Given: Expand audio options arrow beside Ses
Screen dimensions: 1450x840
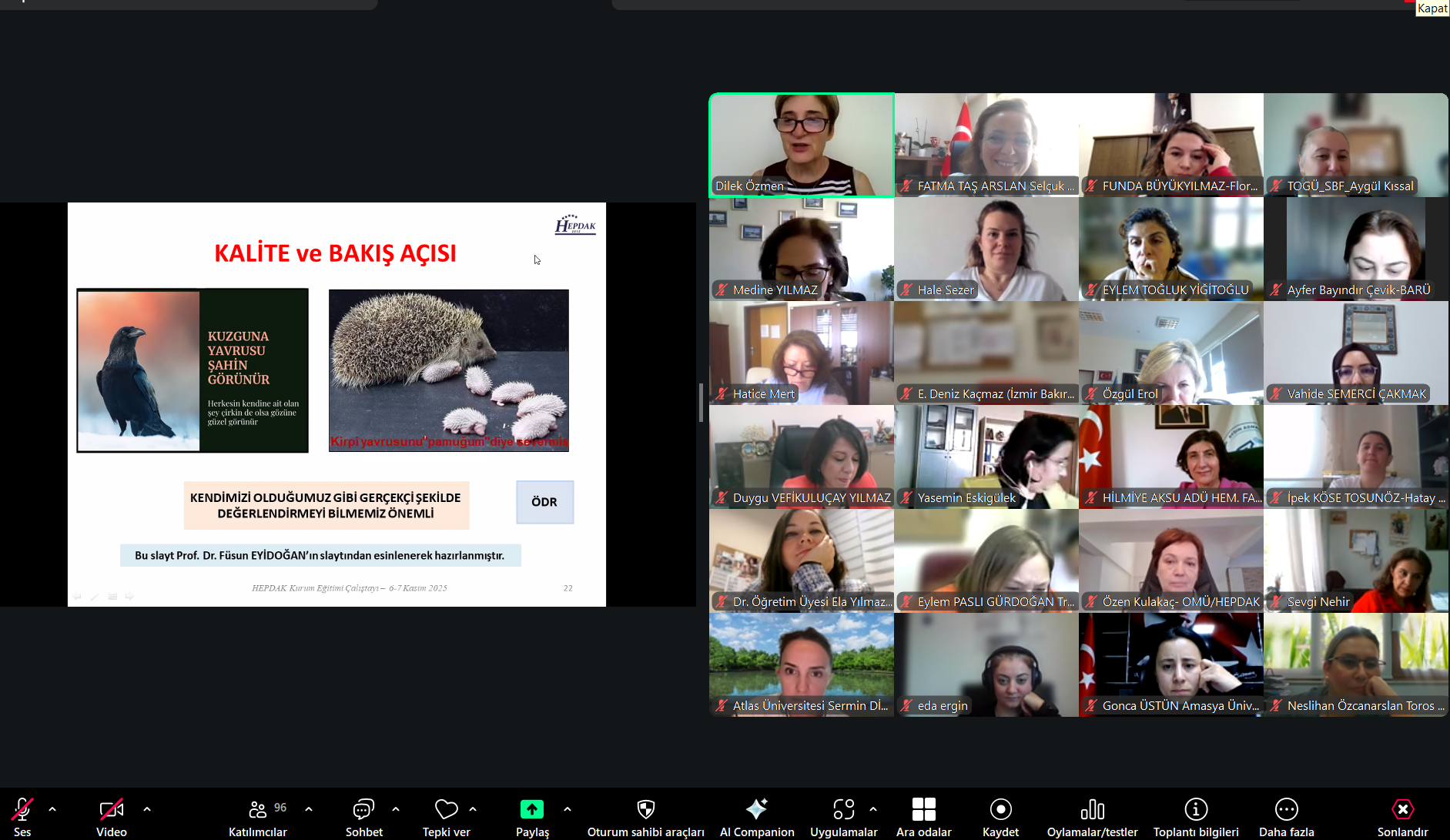Looking at the screenshot, I should tap(52, 809).
